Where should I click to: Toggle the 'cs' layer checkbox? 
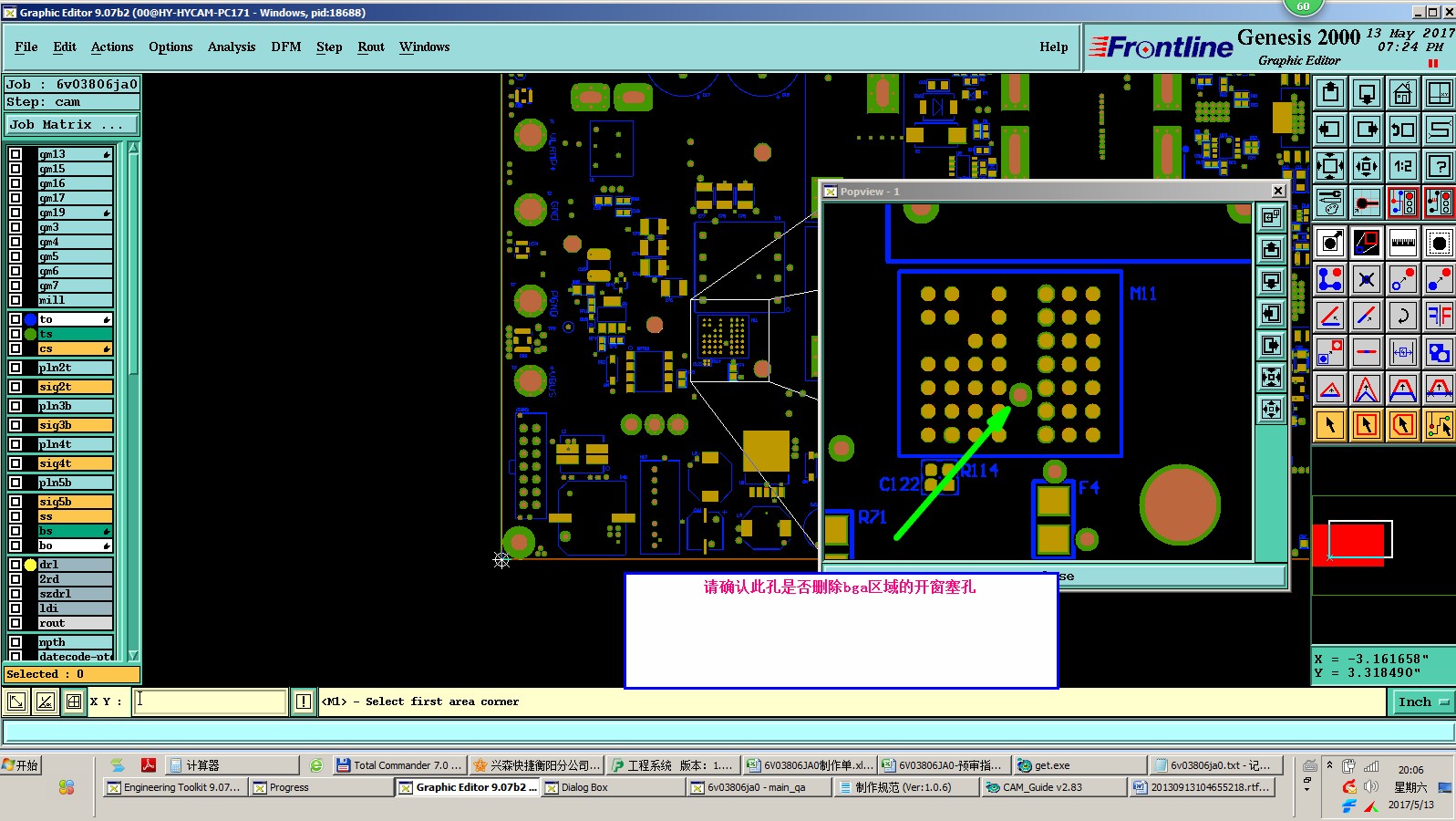[15, 348]
